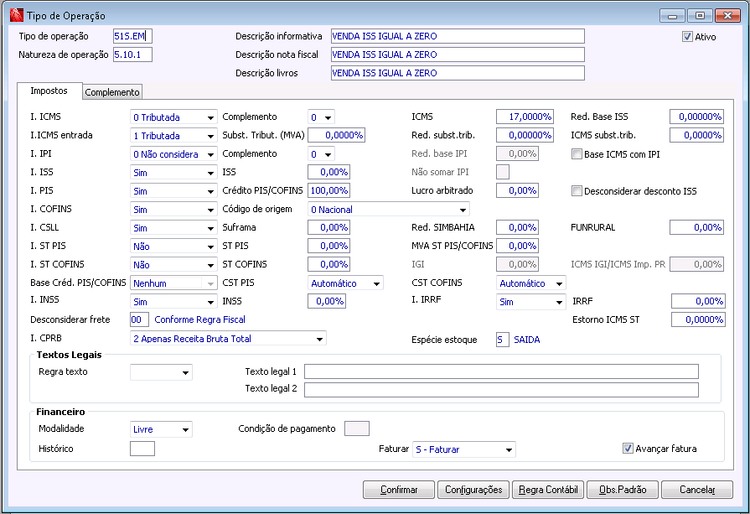Click the Natureza de operação field
This screenshot has height=514, width=750.
coord(132,55)
